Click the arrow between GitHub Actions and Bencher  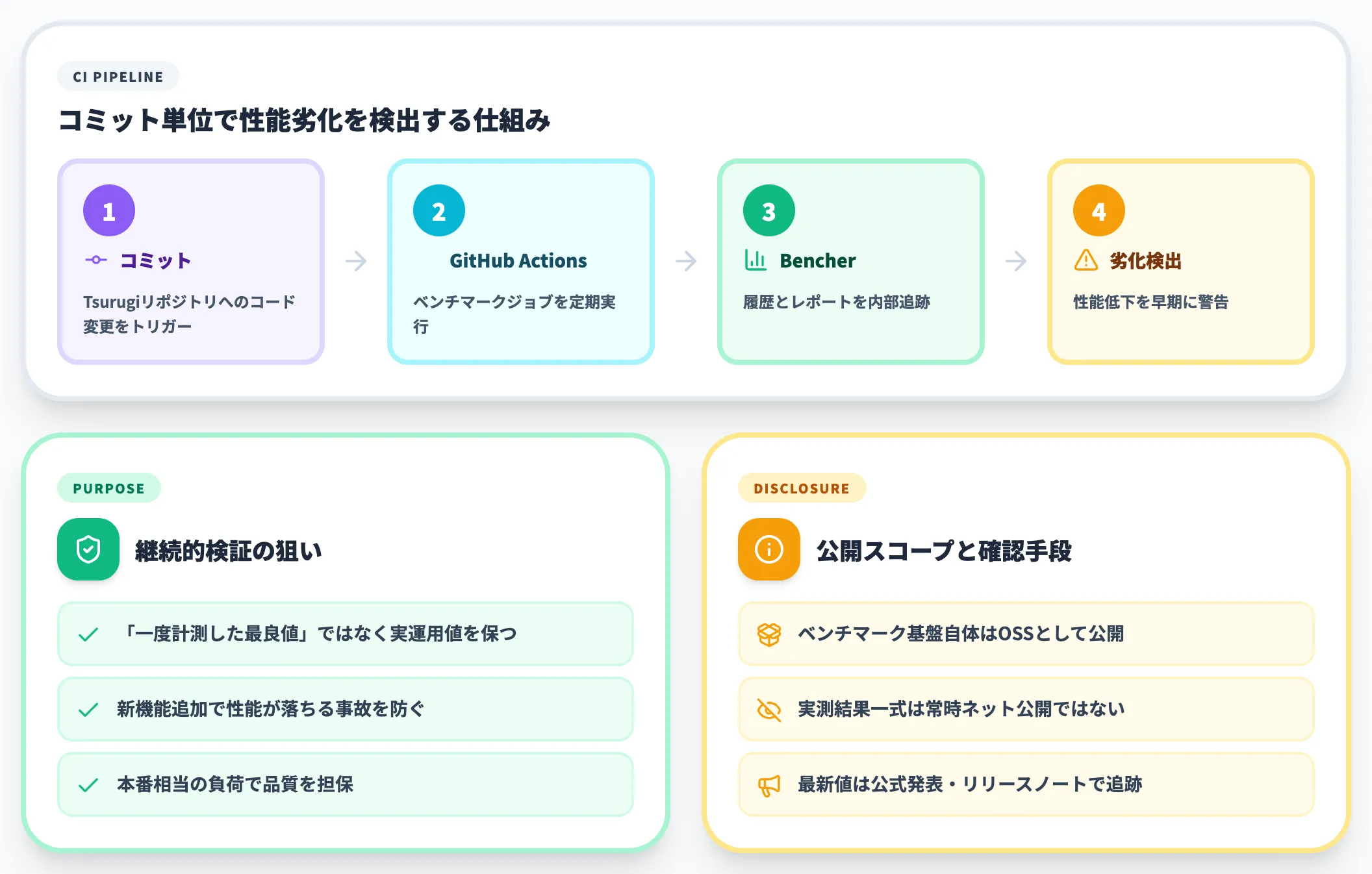point(686,261)
